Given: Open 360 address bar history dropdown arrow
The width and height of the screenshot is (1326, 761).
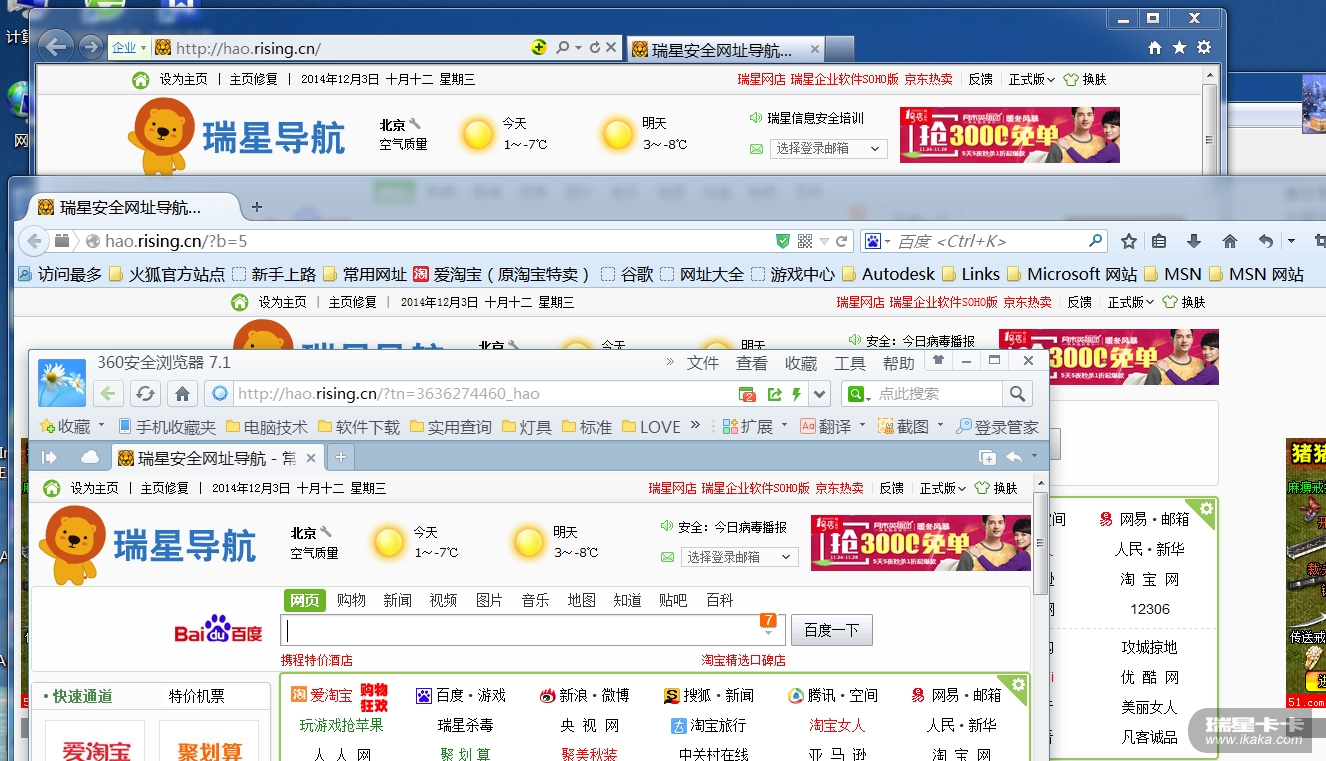Looking at the screenshot, I should tap(820, 394).
